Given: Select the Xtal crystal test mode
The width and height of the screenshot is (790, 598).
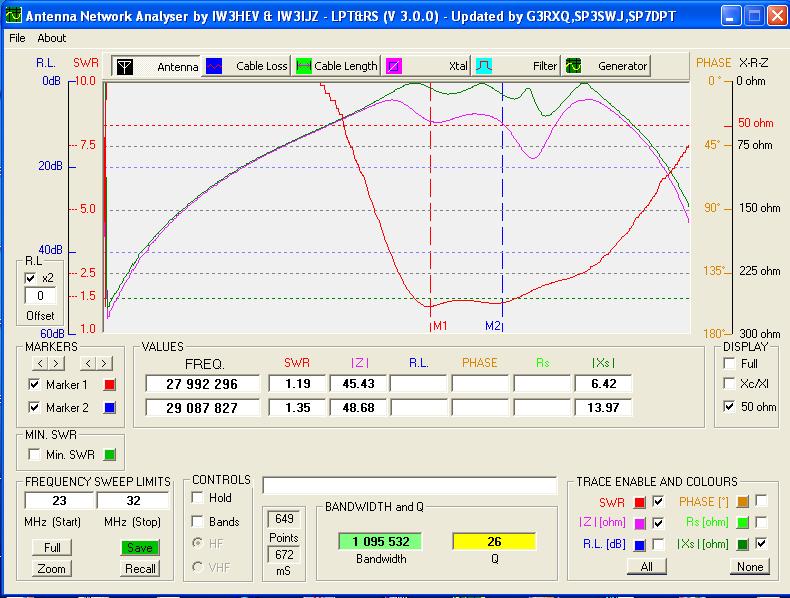Looking at the screenshot, I should tap(394, 67).
